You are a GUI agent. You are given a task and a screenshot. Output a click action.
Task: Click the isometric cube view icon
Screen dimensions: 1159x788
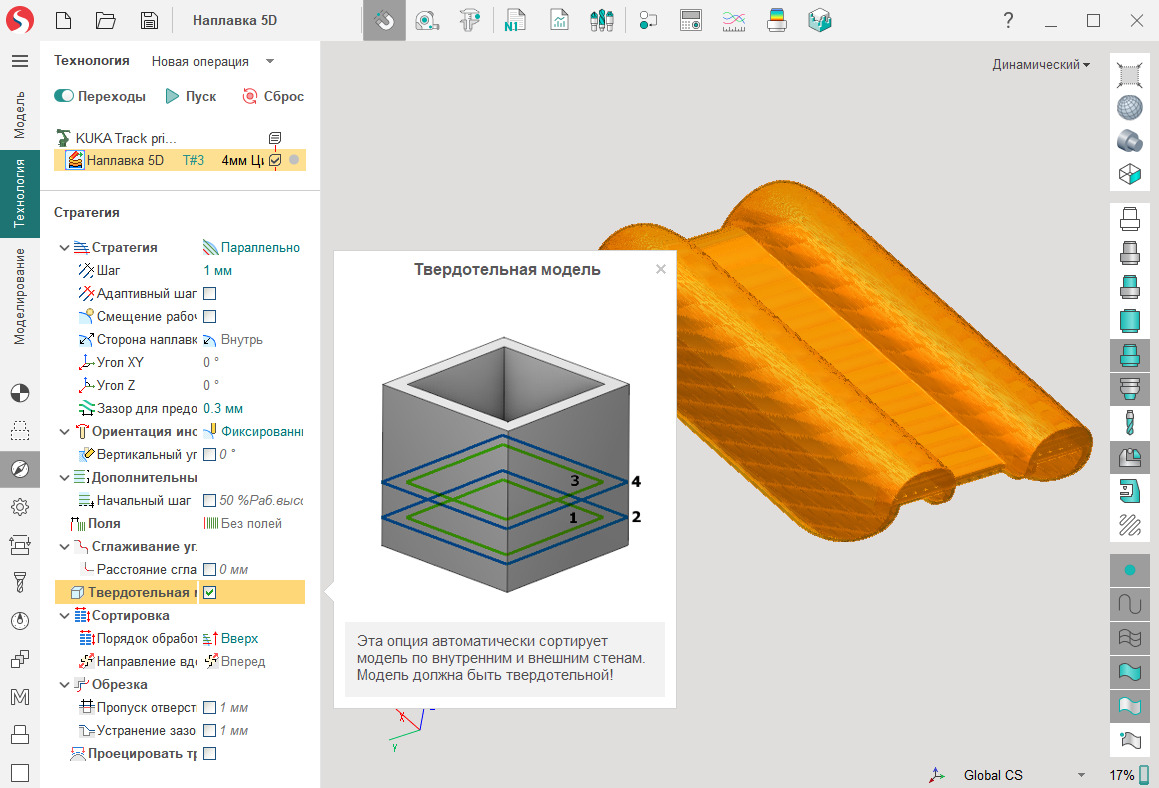coord(1129,174)
